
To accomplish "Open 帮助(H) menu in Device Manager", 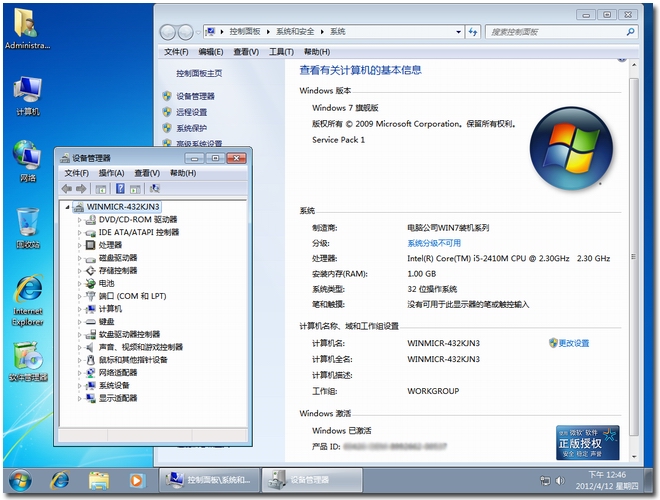I will point(183,173).
